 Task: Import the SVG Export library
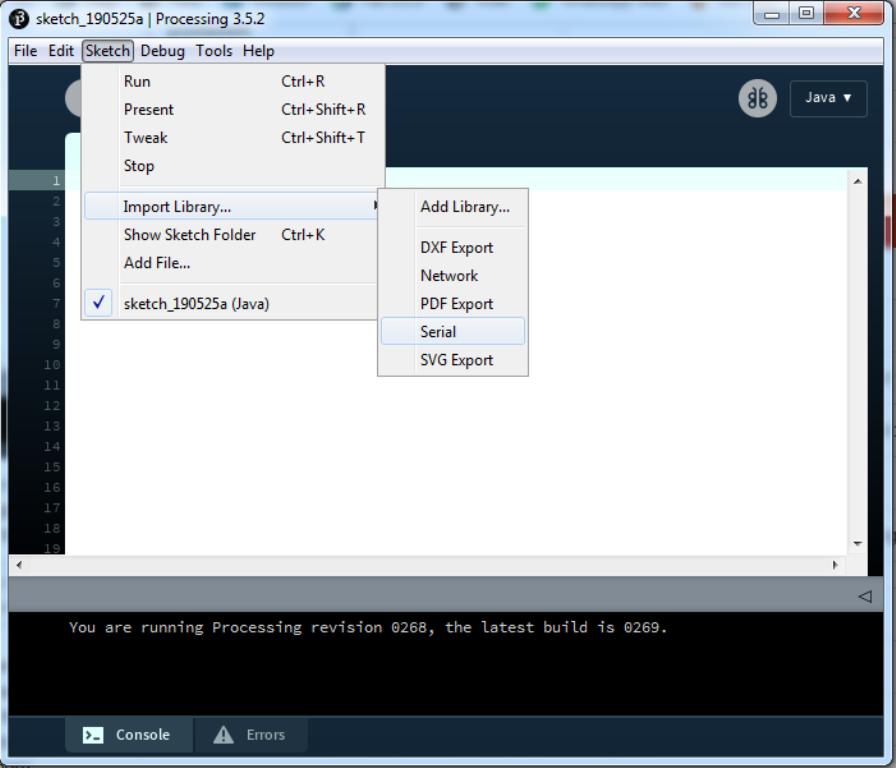tap(453, 360)
